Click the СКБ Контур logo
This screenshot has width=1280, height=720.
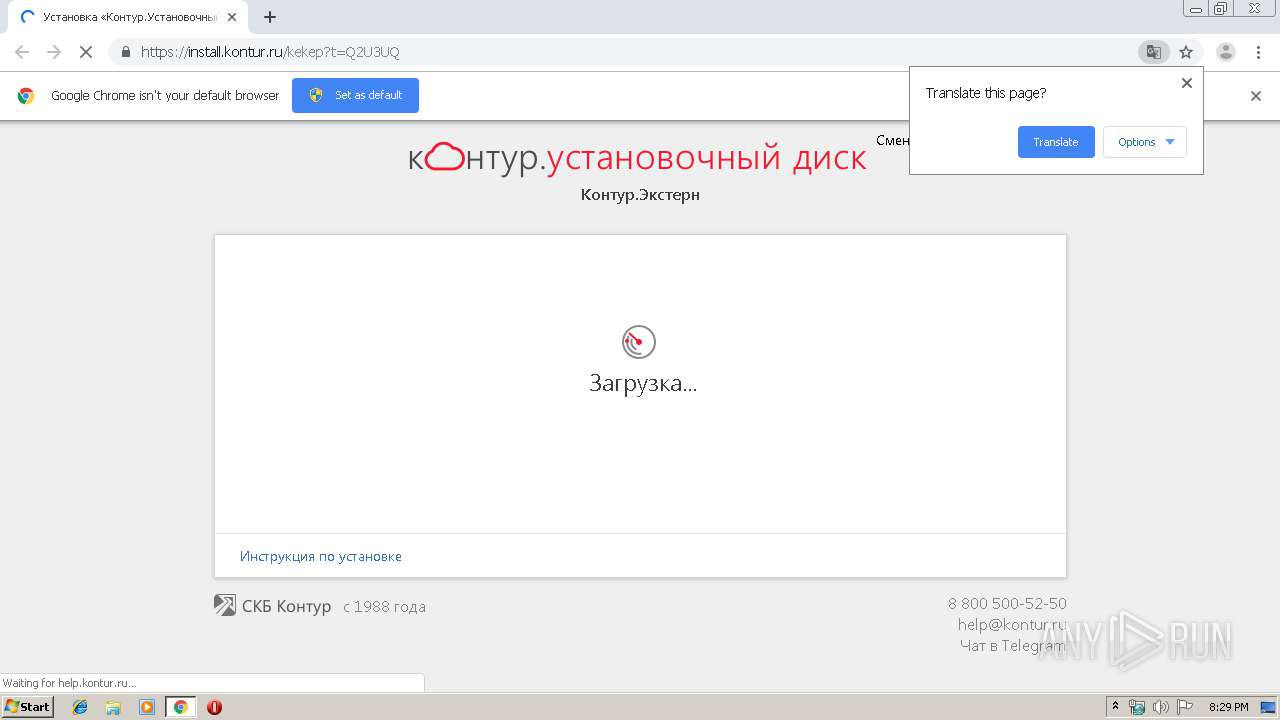(x=273, y=605)
